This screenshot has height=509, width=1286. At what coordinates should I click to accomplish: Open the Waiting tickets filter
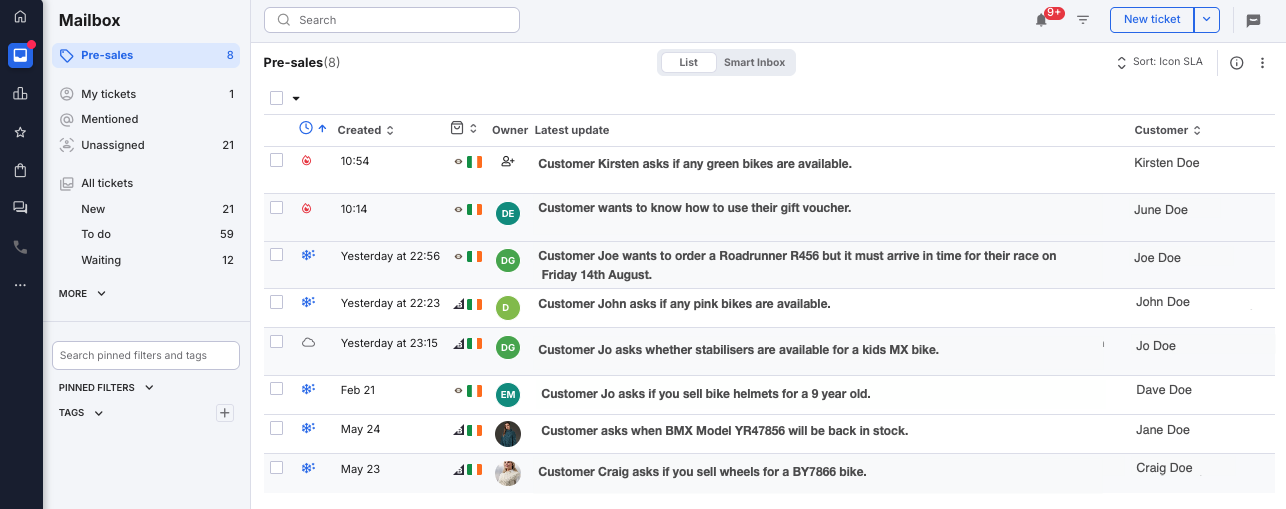coord(146,260)
